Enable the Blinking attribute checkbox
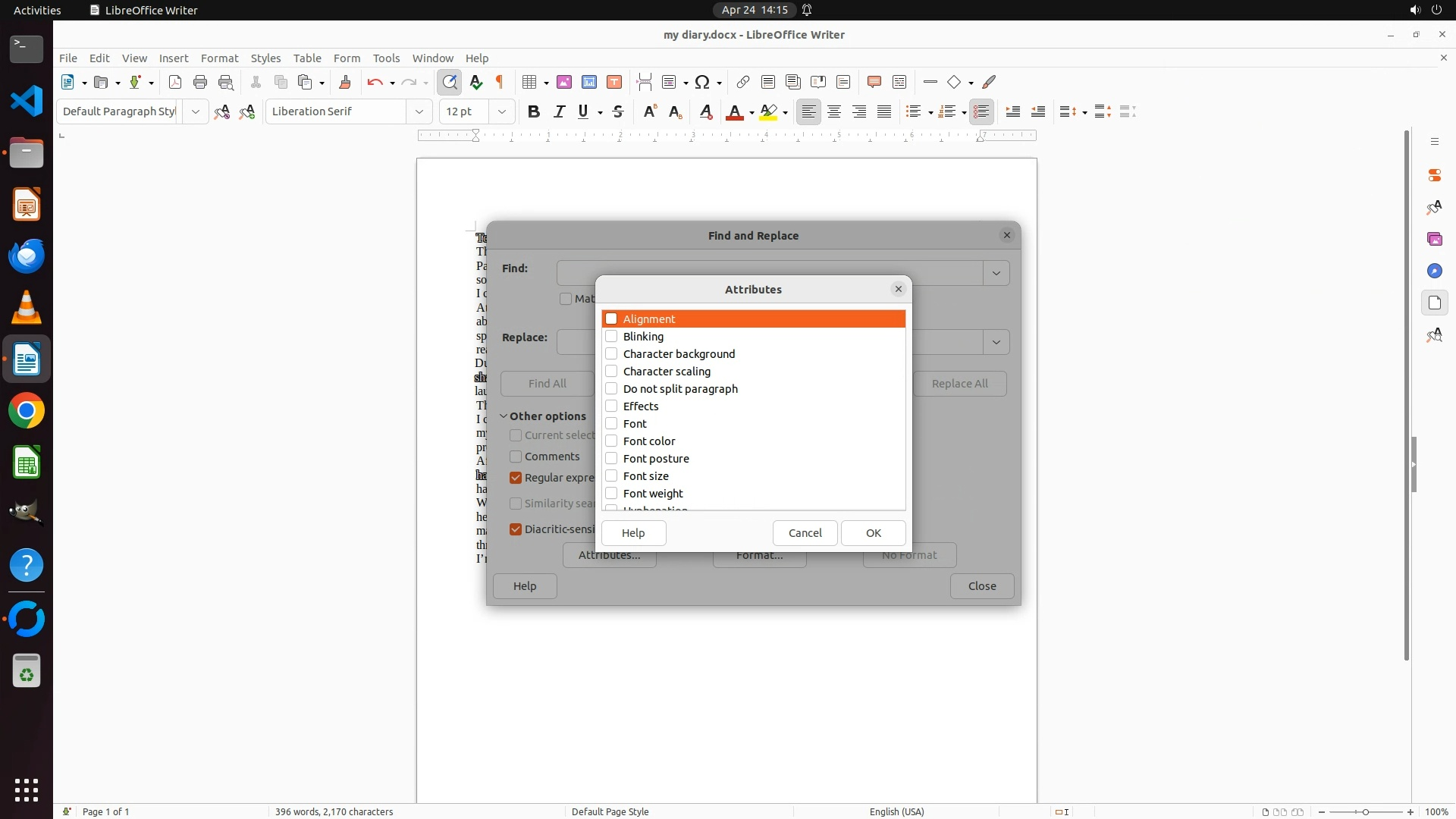Image resolution: width=1456 pixels, height=819 pixels. (611, 336)
